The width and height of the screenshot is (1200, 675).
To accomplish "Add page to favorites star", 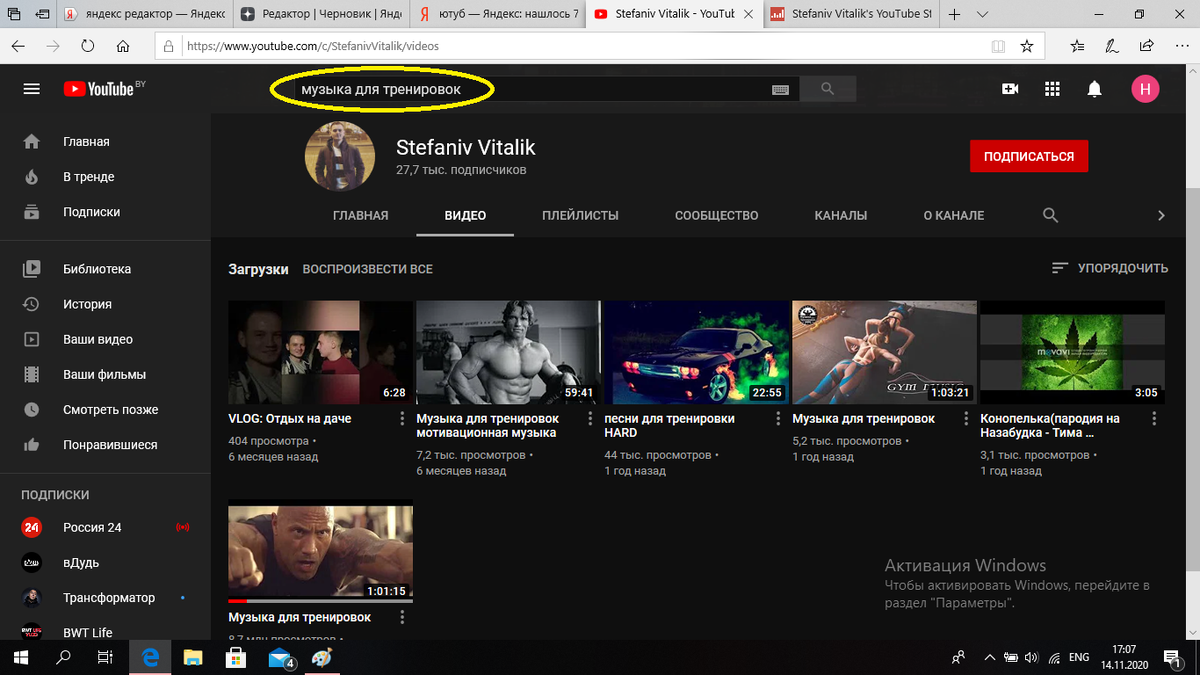I will click(x=1026, y=46).
